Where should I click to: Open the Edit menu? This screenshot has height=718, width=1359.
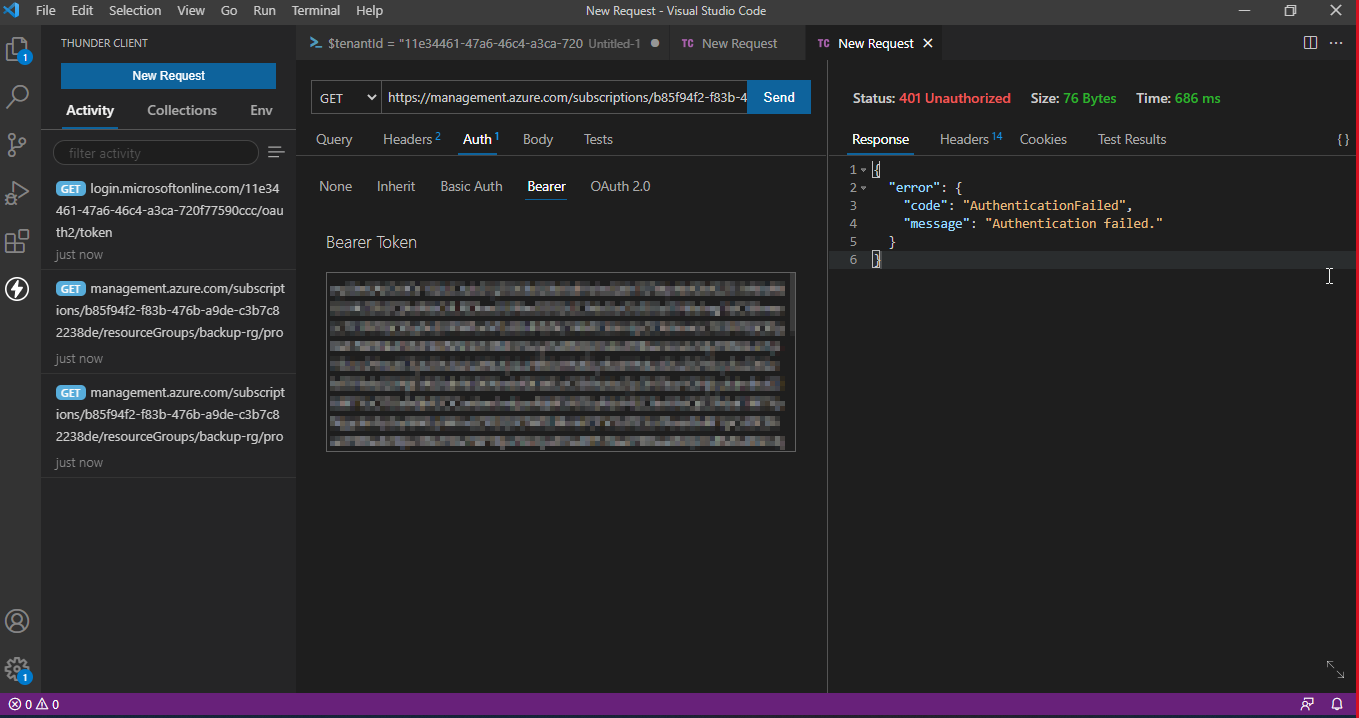tap(82, 11)
